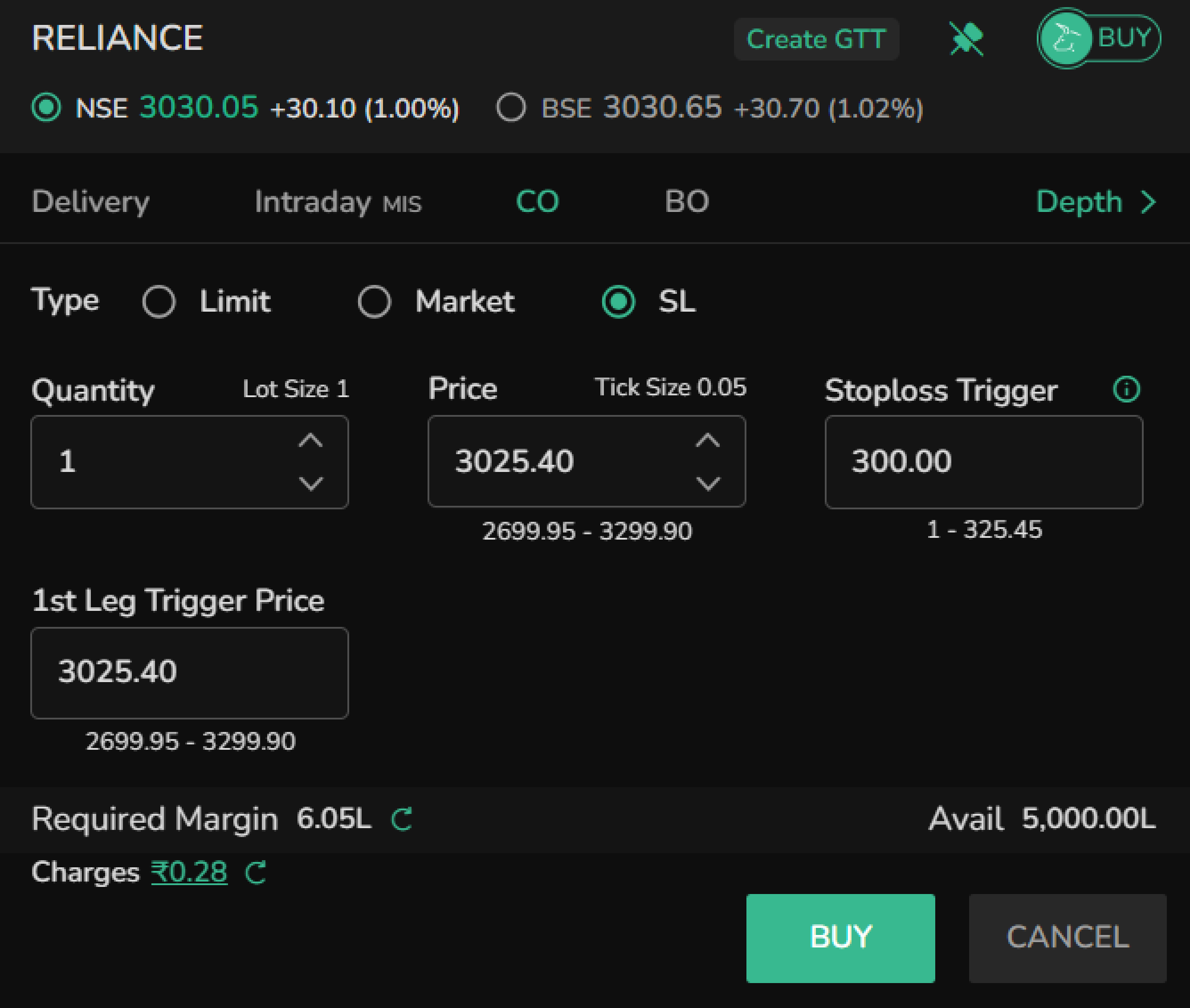Screen dimensions: 1190x1008
Task: Increase Price with the up arrow
Action: [x=708, y=441]
